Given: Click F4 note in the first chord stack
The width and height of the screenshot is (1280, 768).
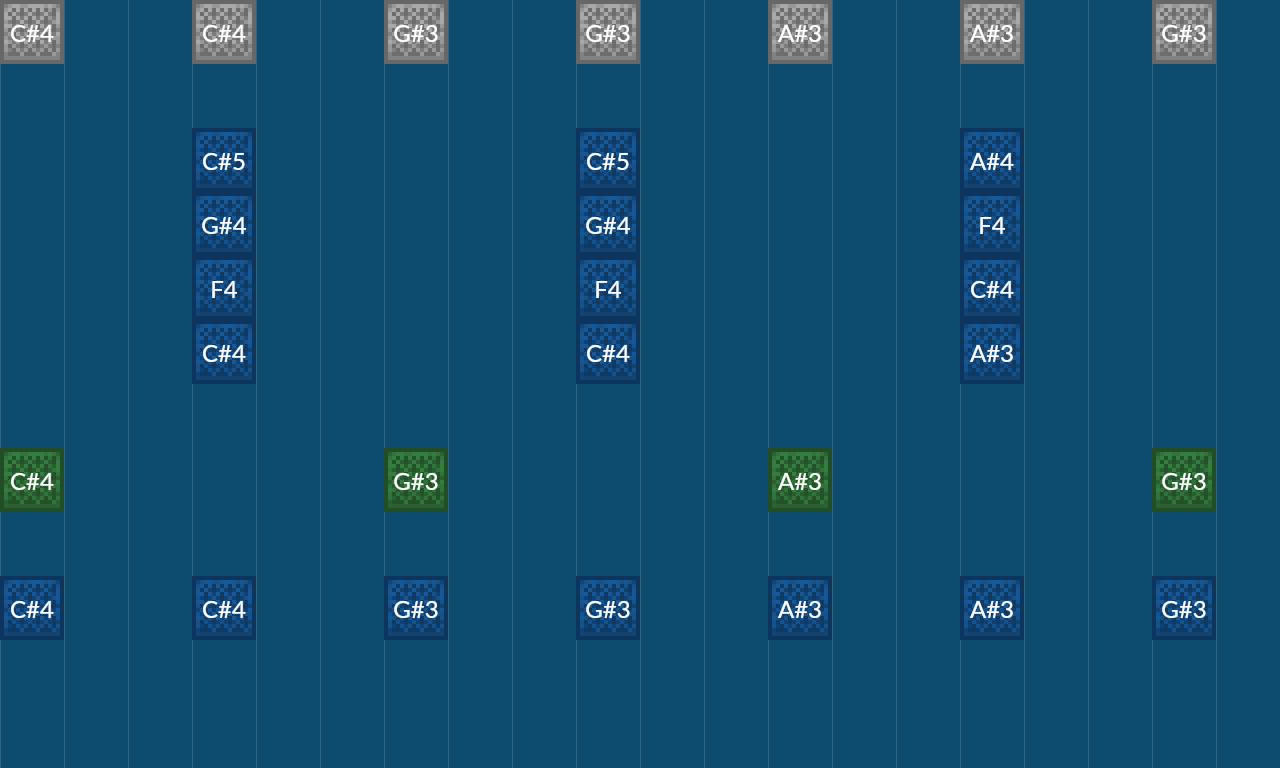Looking at the screenshot, I should (x=224, y=288).
